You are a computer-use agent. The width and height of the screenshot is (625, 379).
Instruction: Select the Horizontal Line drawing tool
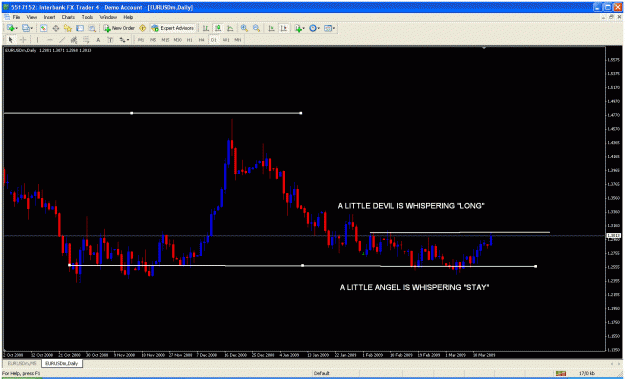(x=50, y=40)
